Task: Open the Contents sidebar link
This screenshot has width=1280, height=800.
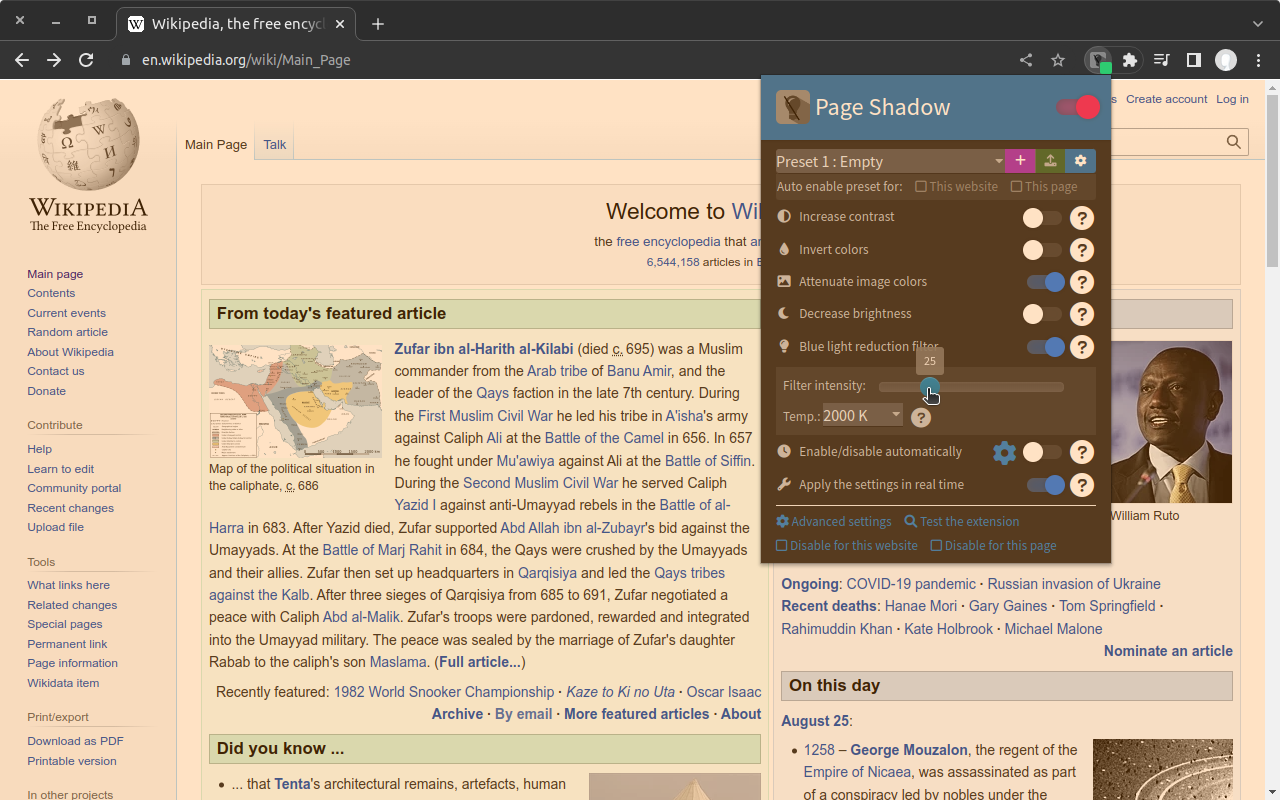Action: pos(51,293)
